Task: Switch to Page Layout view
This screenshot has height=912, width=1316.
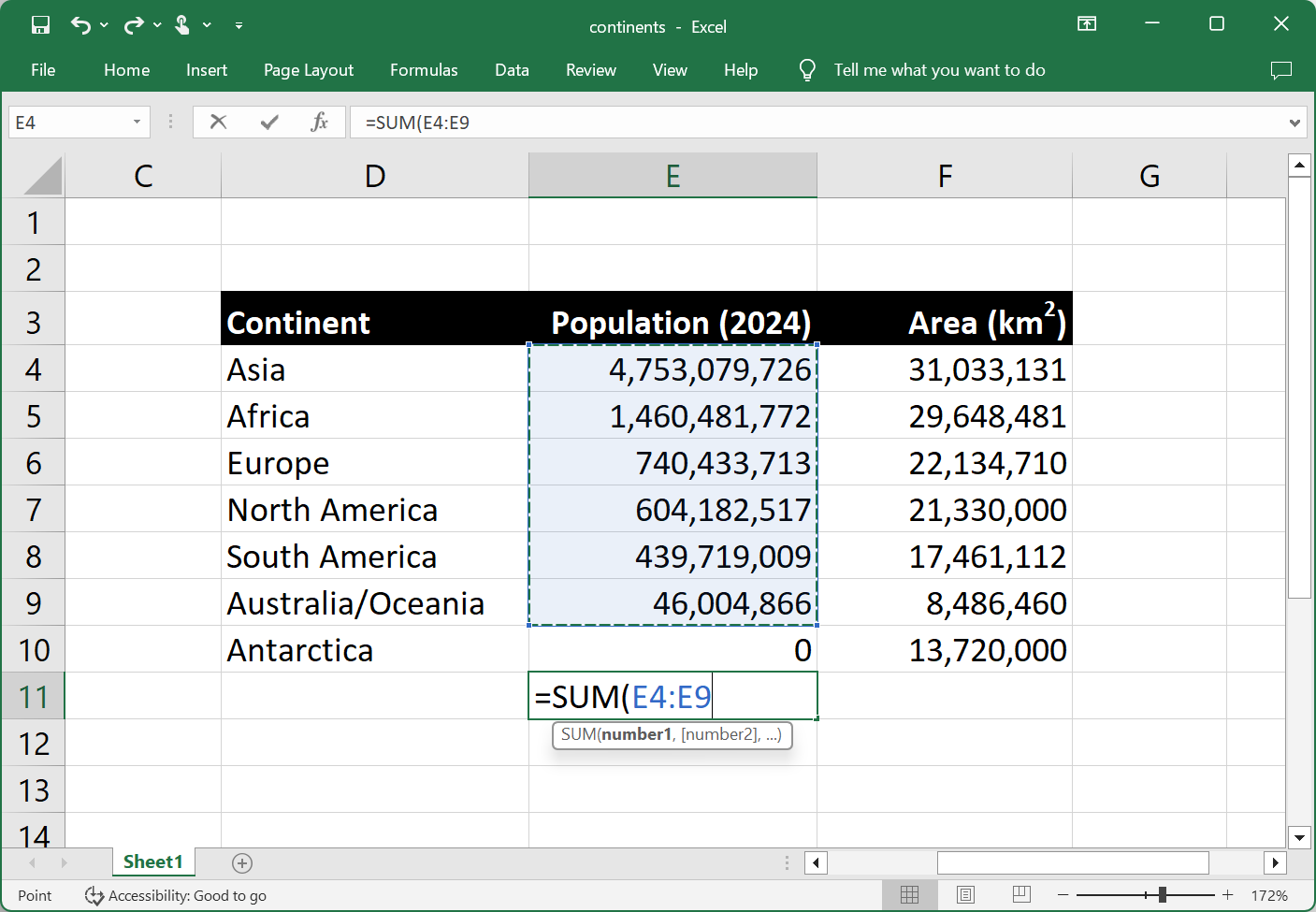Action: [965, 895]
